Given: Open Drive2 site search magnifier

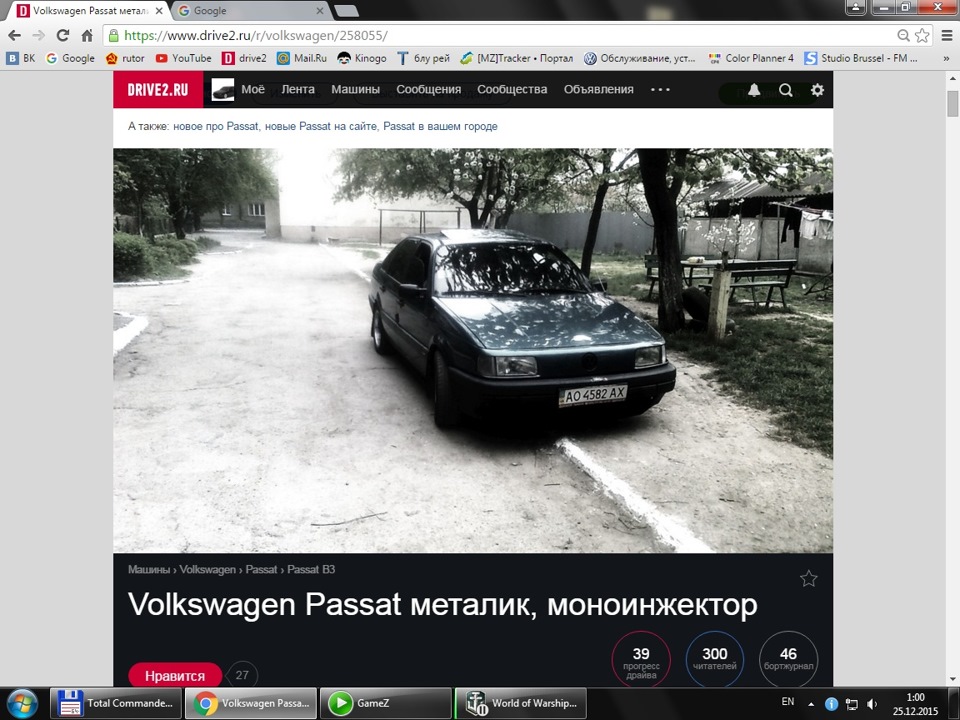Looking at the screenshot, I should point(786,90).
